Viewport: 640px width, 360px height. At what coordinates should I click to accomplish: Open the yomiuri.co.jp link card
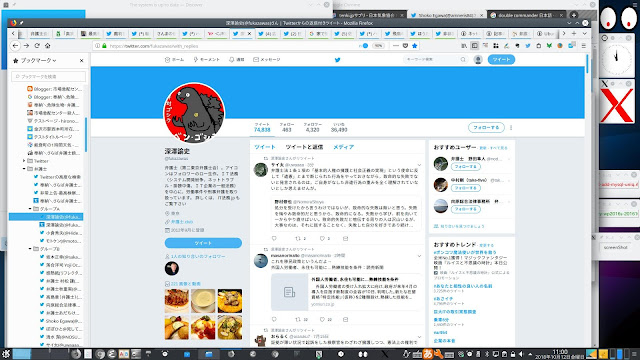tap(346, 292)
